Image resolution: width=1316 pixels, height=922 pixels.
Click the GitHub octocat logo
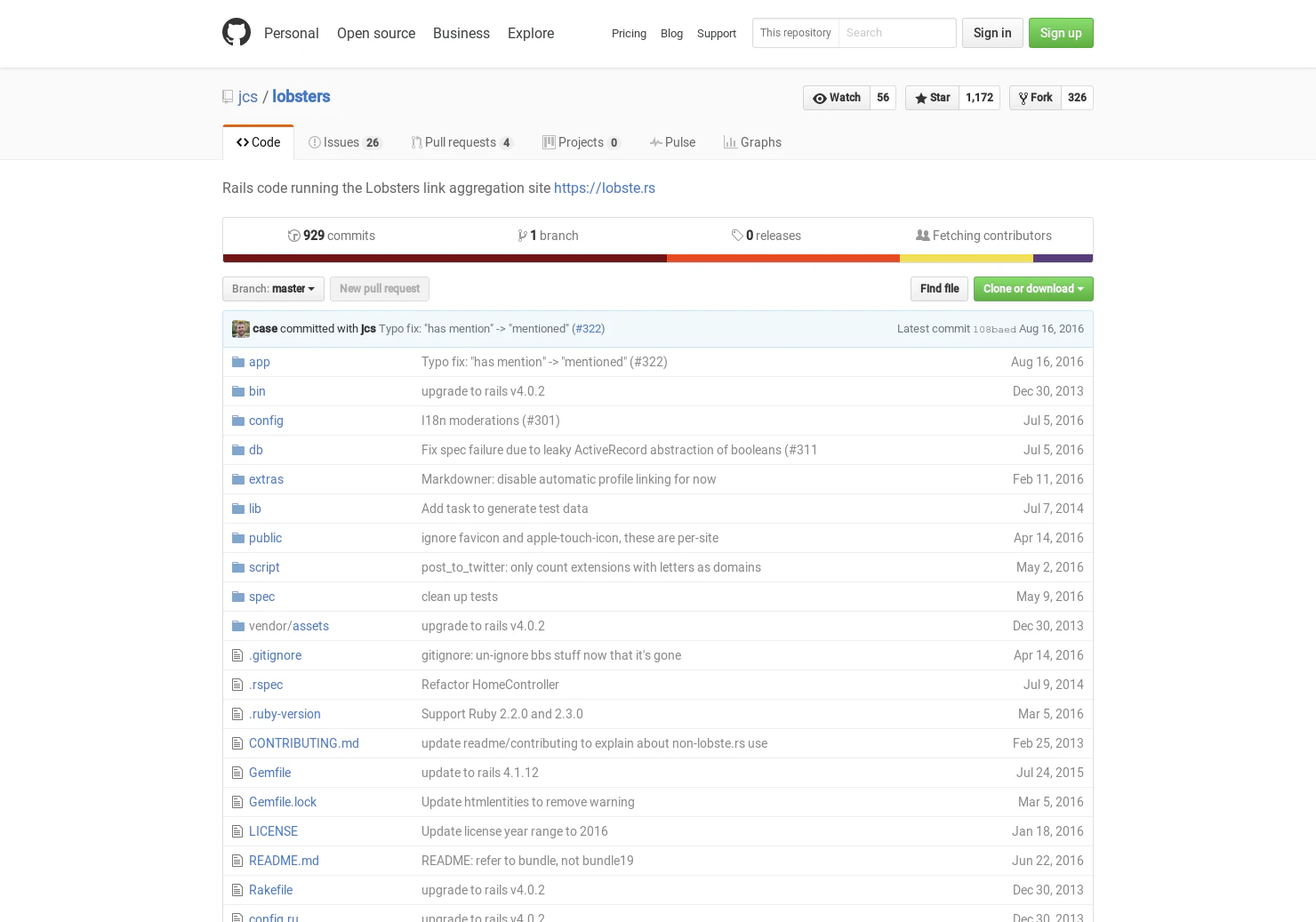pyautogui.click(x=237, y=32)
